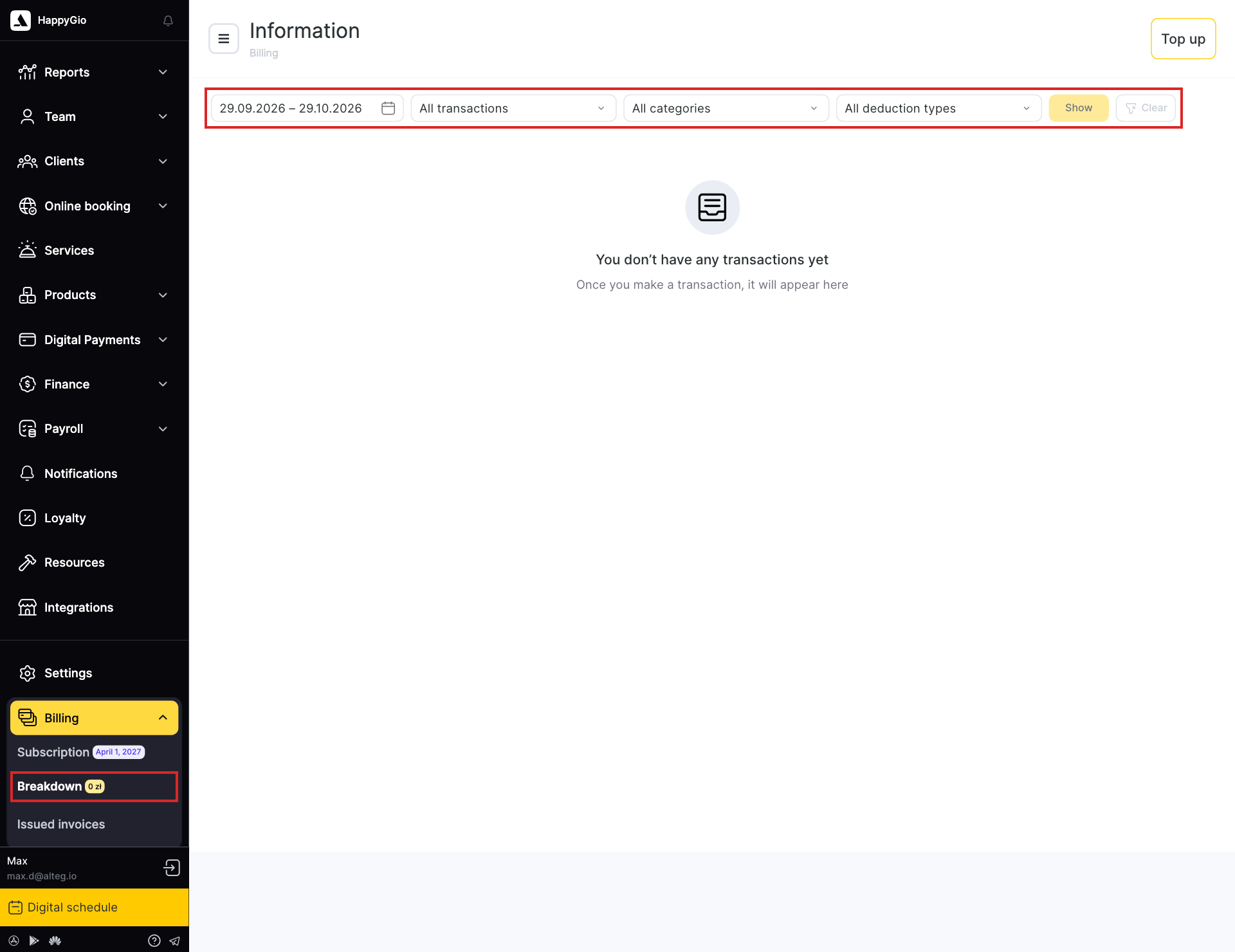Click the Resources hammer icon
The height and width of the screenshot is (952, 1235).
click(x=27, y=562)
